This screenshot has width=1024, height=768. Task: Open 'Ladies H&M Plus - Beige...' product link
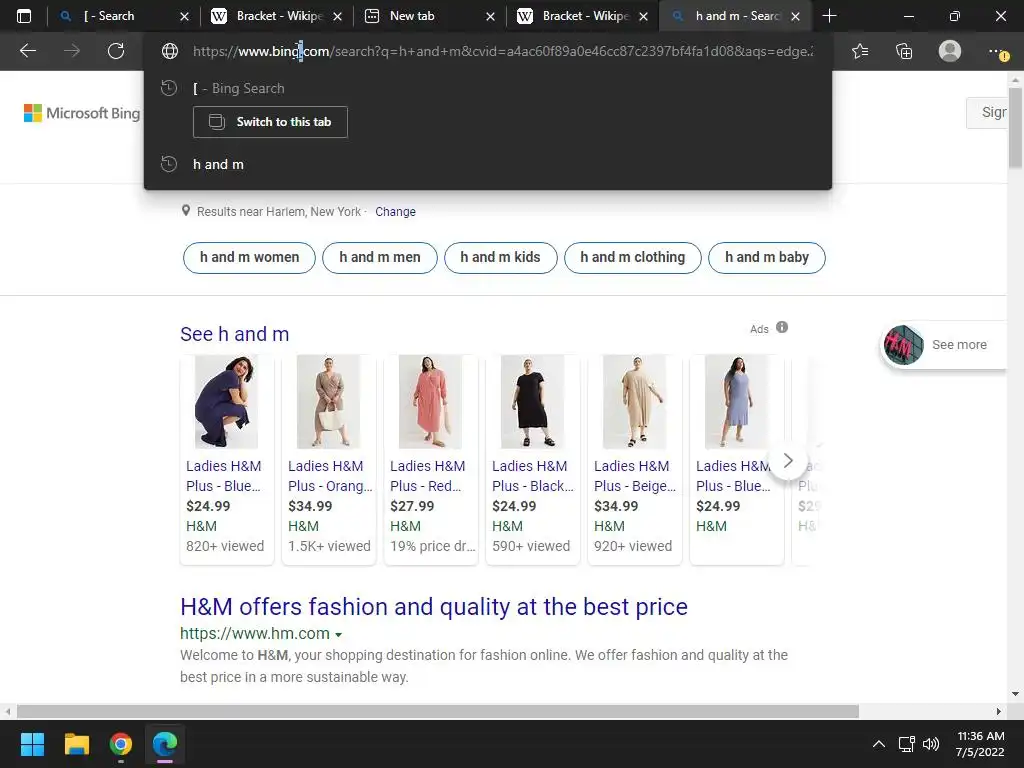(x=634, y=476)
